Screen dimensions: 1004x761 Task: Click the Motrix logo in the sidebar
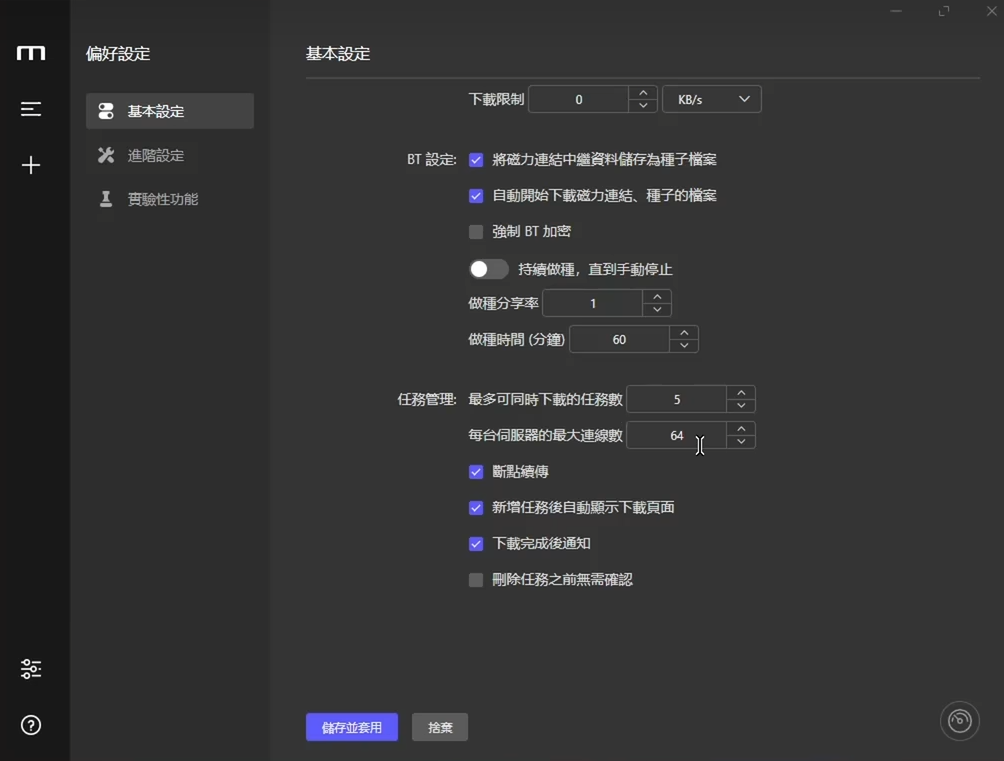point(31,54)
